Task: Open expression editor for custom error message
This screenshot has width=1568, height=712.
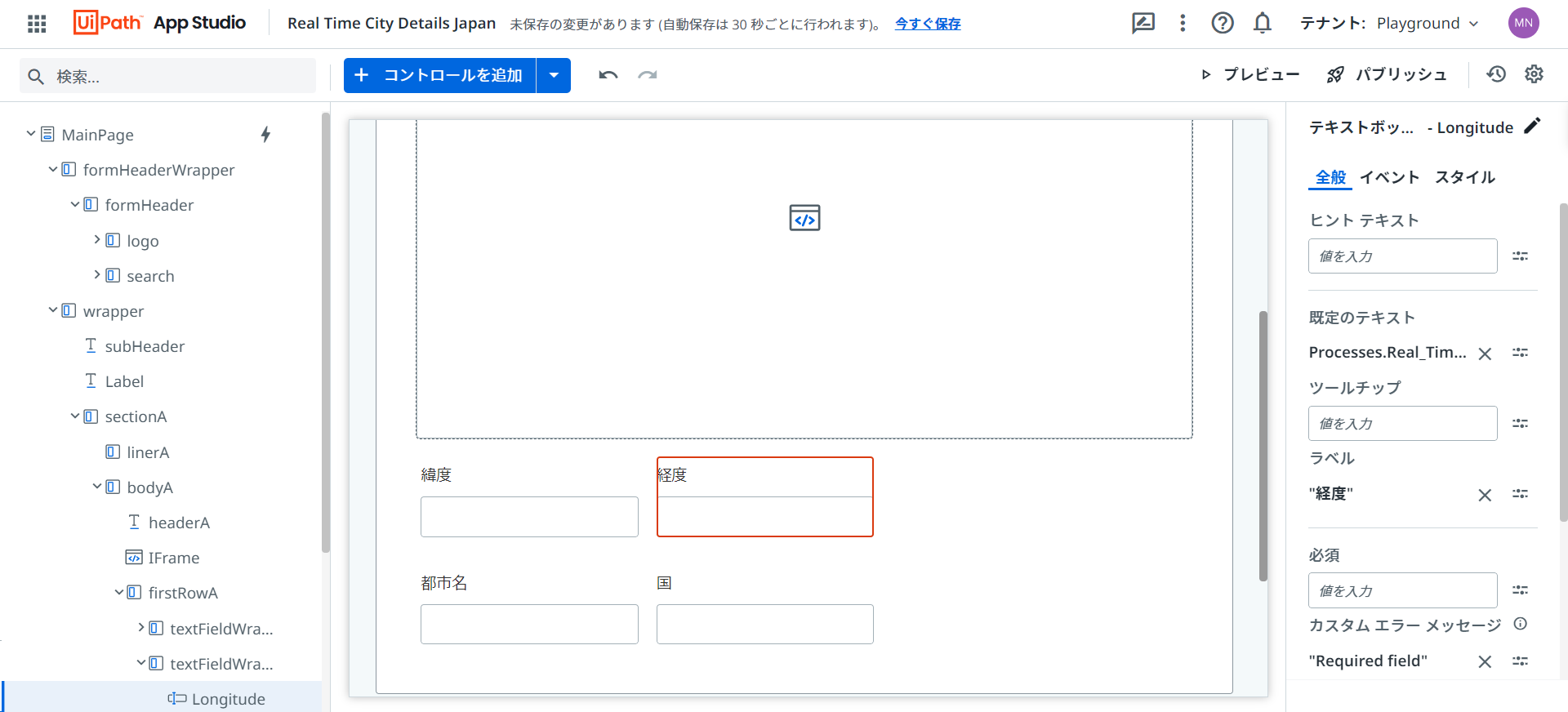Action: (1520, 661)
